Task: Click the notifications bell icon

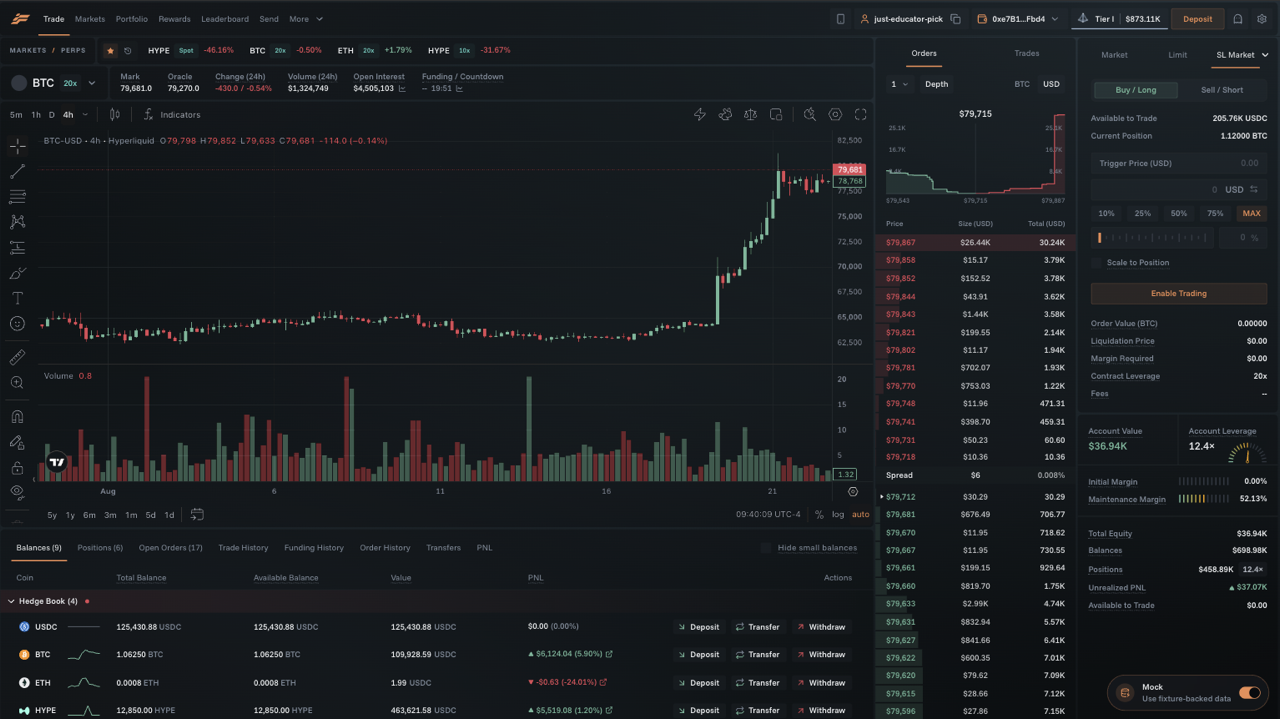Action: coord(1237,19)
